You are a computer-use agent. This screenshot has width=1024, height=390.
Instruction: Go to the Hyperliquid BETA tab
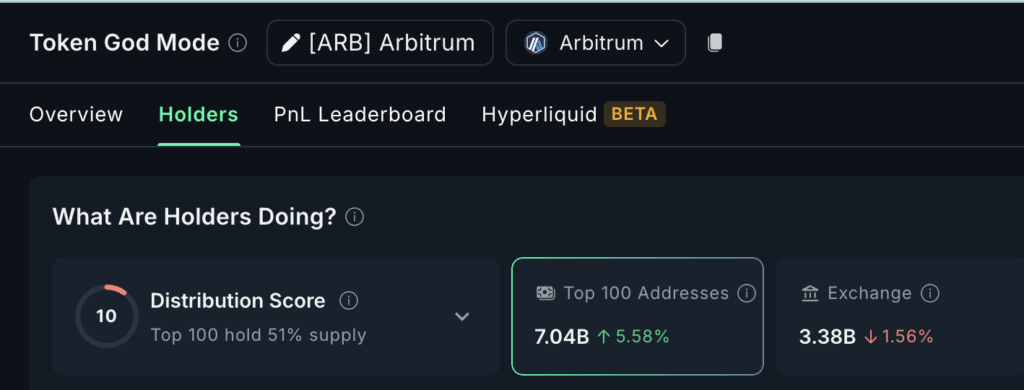tap(573, 115)
